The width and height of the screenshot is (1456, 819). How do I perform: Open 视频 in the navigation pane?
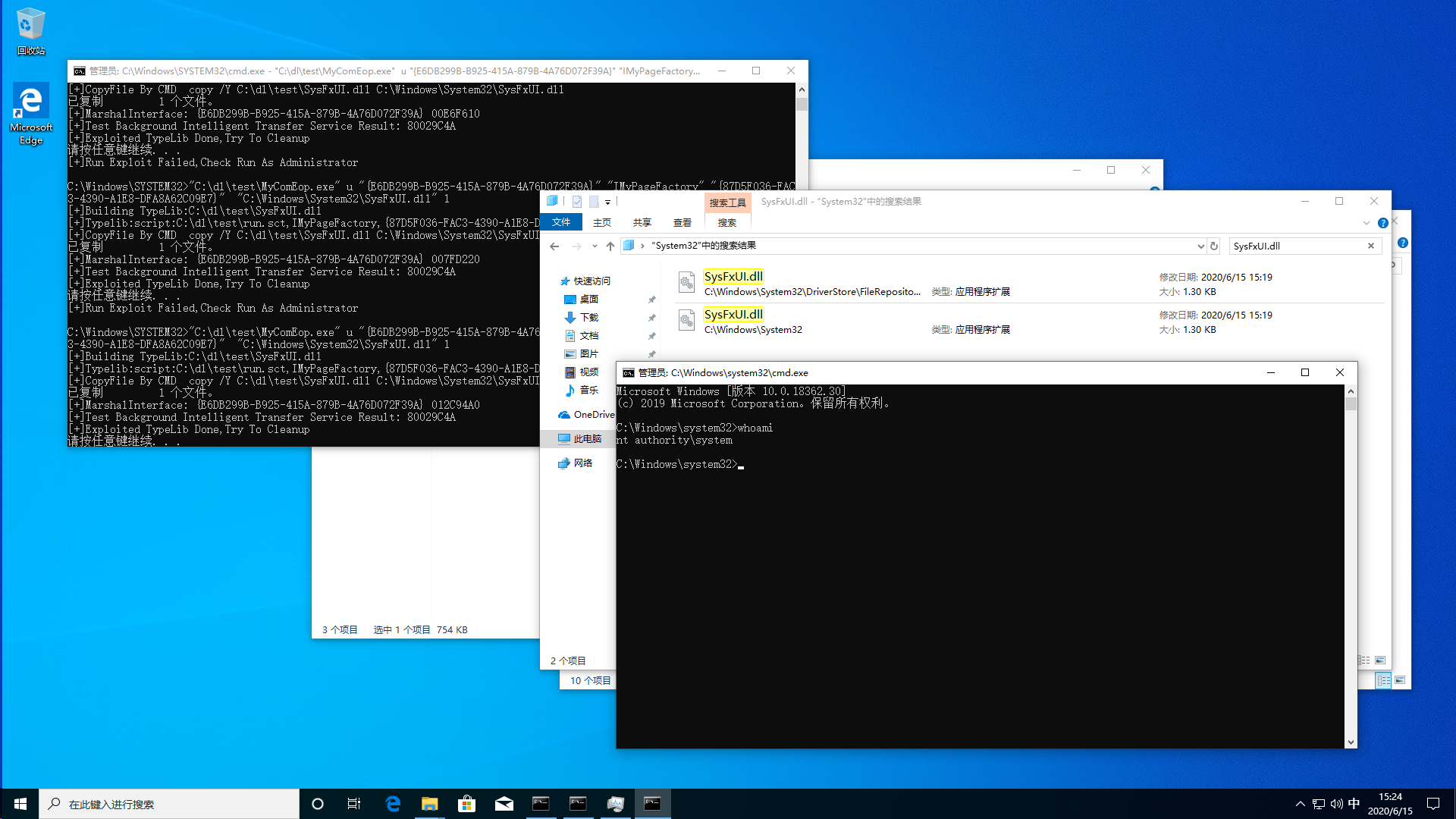click(589, 372)
